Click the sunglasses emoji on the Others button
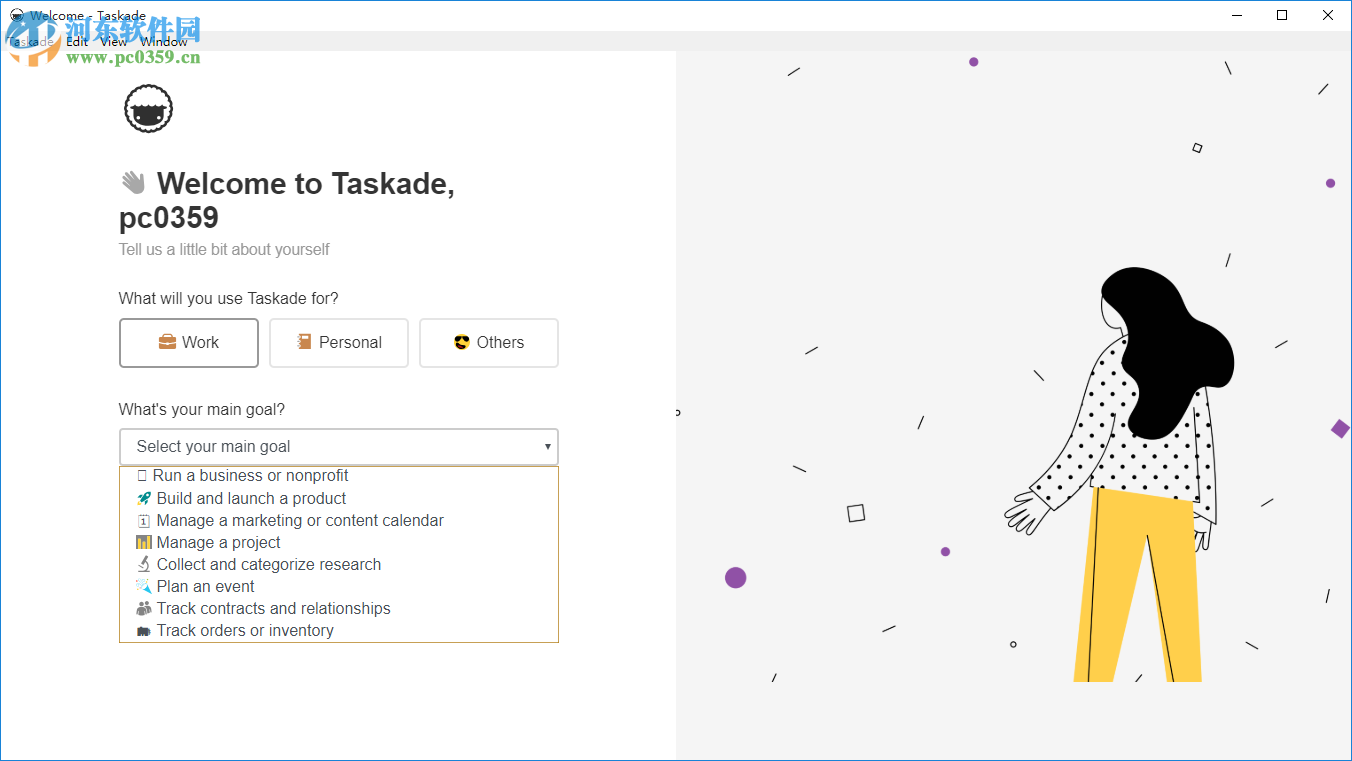This screenshot has height=761, width=1352. (463, 342)
